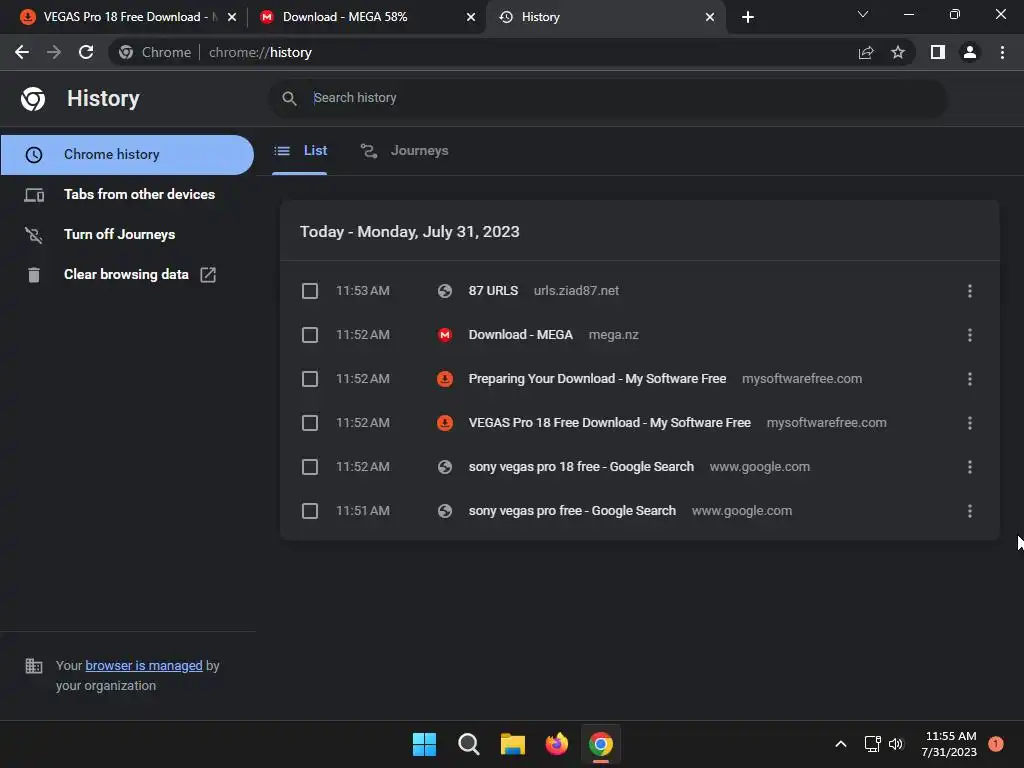Check the box for Download - MEGA entry

point(310,335)
